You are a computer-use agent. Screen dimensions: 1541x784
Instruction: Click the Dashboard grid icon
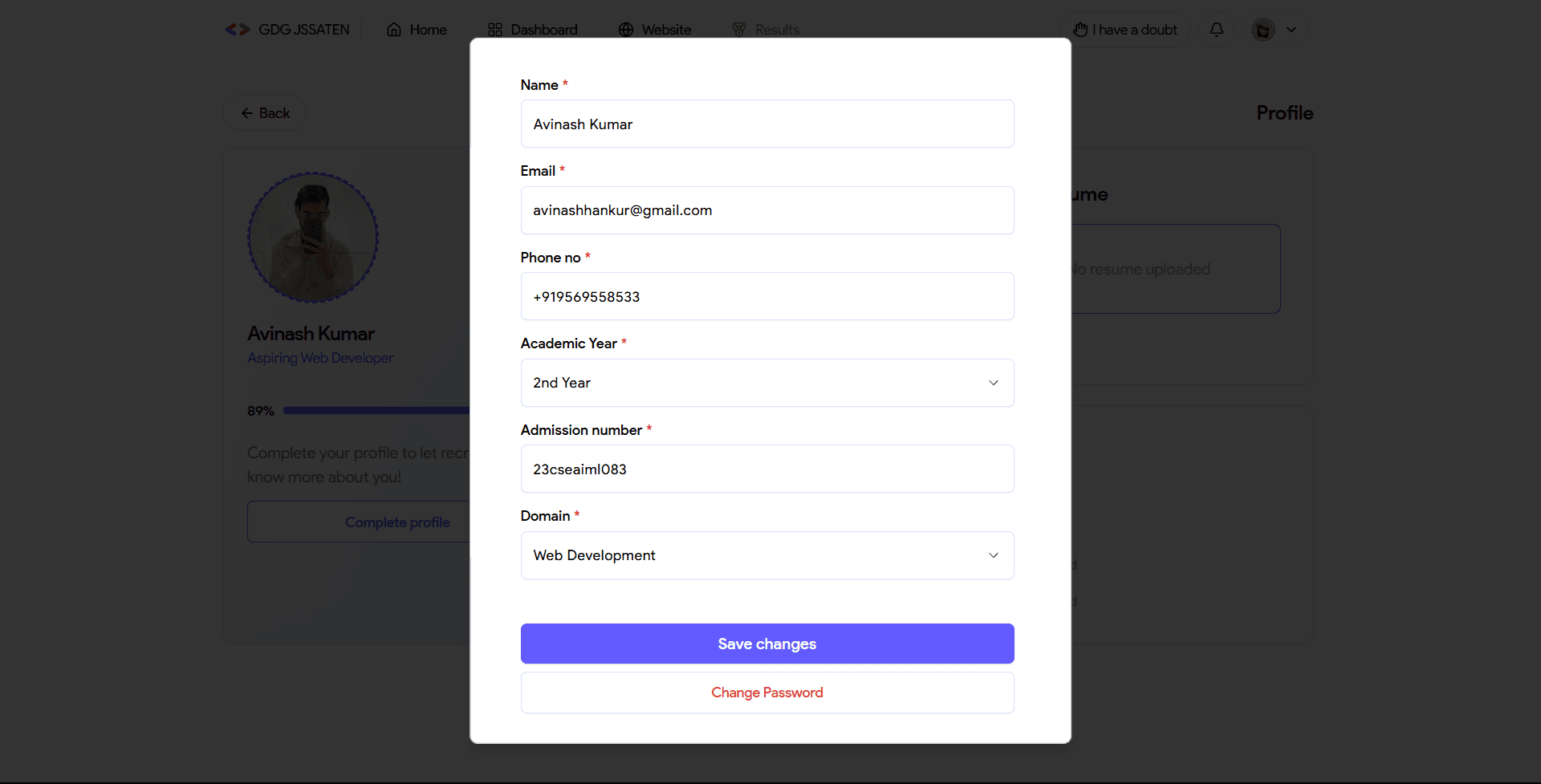[495, 28]
